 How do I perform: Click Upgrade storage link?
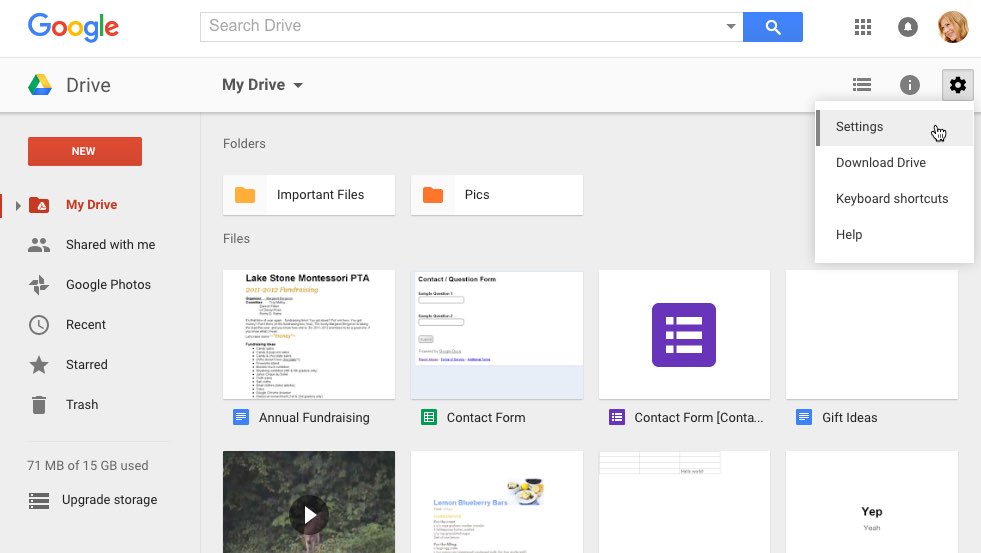tap(109, 500)
